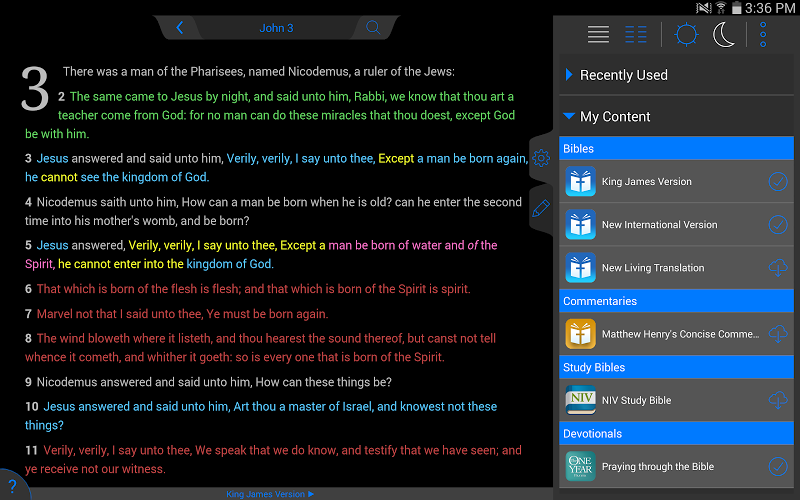Enable night mode with the moon icon
The height and width of the screenshot is (500, 800).
(724, 34)
